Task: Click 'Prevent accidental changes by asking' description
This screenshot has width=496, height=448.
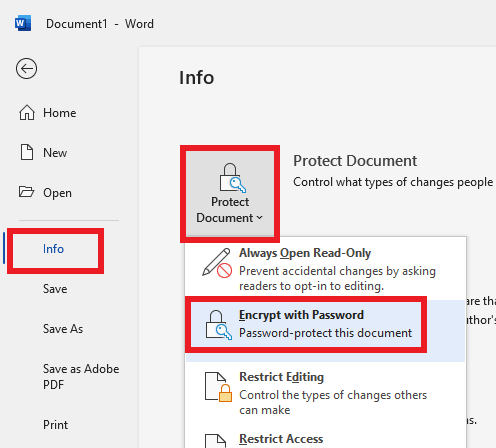Action: (x=337, y=271)
